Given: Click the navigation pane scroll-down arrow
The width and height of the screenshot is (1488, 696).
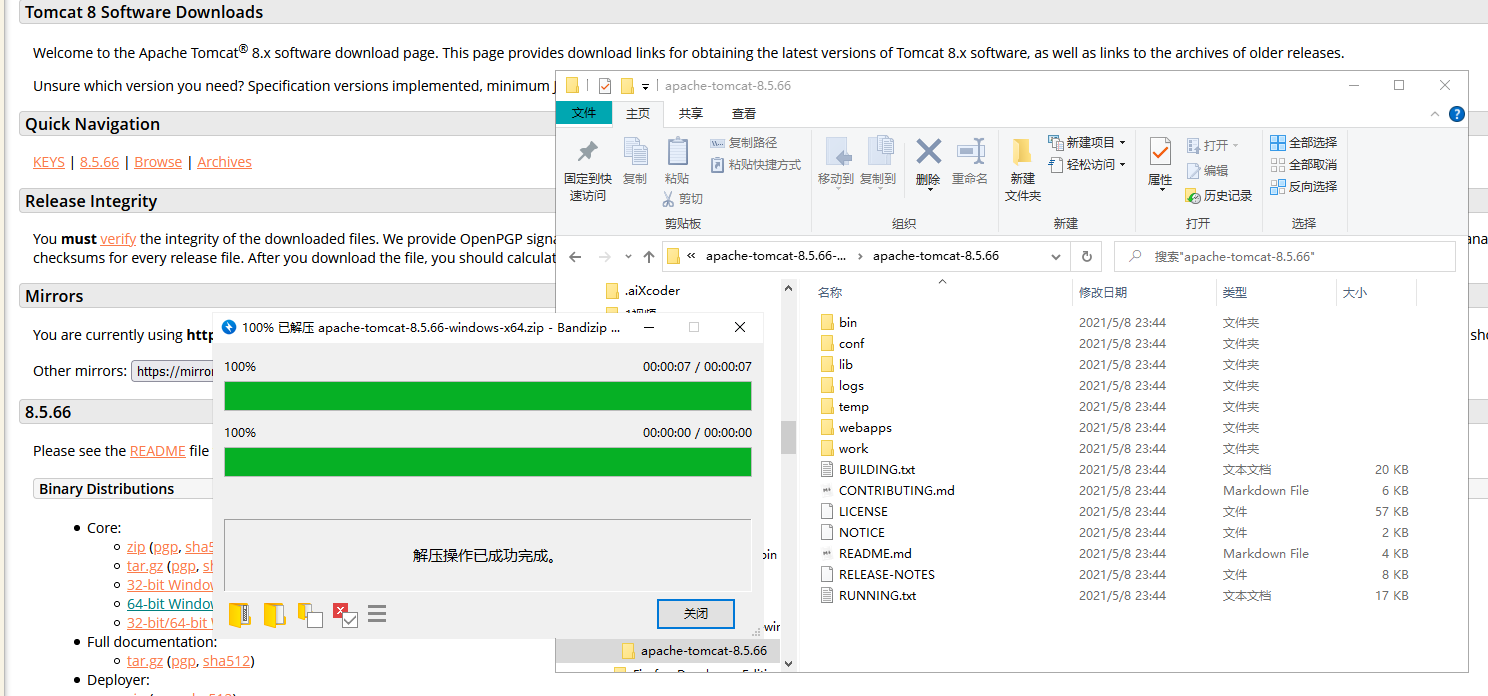Looking at the screenshot, I should (788, 663).
